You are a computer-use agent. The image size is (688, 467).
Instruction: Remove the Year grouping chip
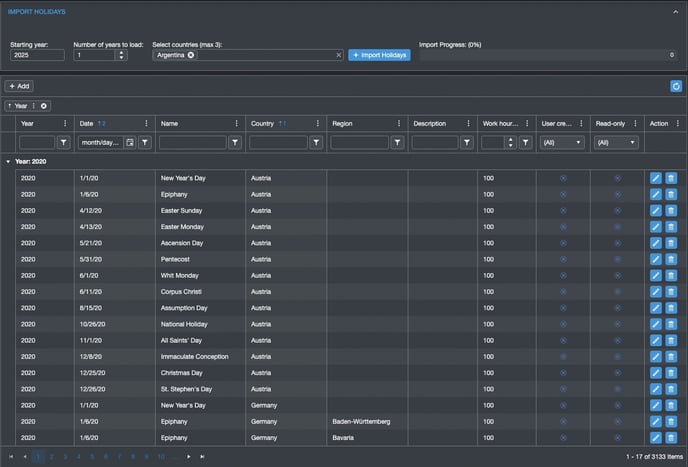tap(44, 106)
